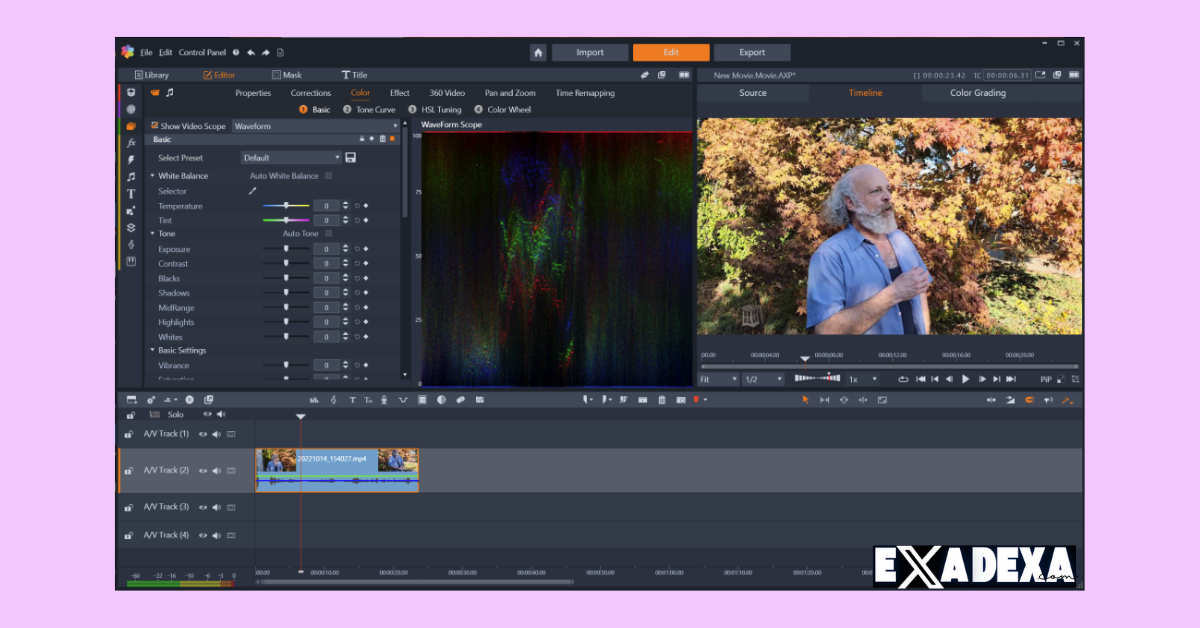Click the Temperature slider handle
Viewport: 1200px width, 628px height.
pyautogui.click(x=286, y=206)
